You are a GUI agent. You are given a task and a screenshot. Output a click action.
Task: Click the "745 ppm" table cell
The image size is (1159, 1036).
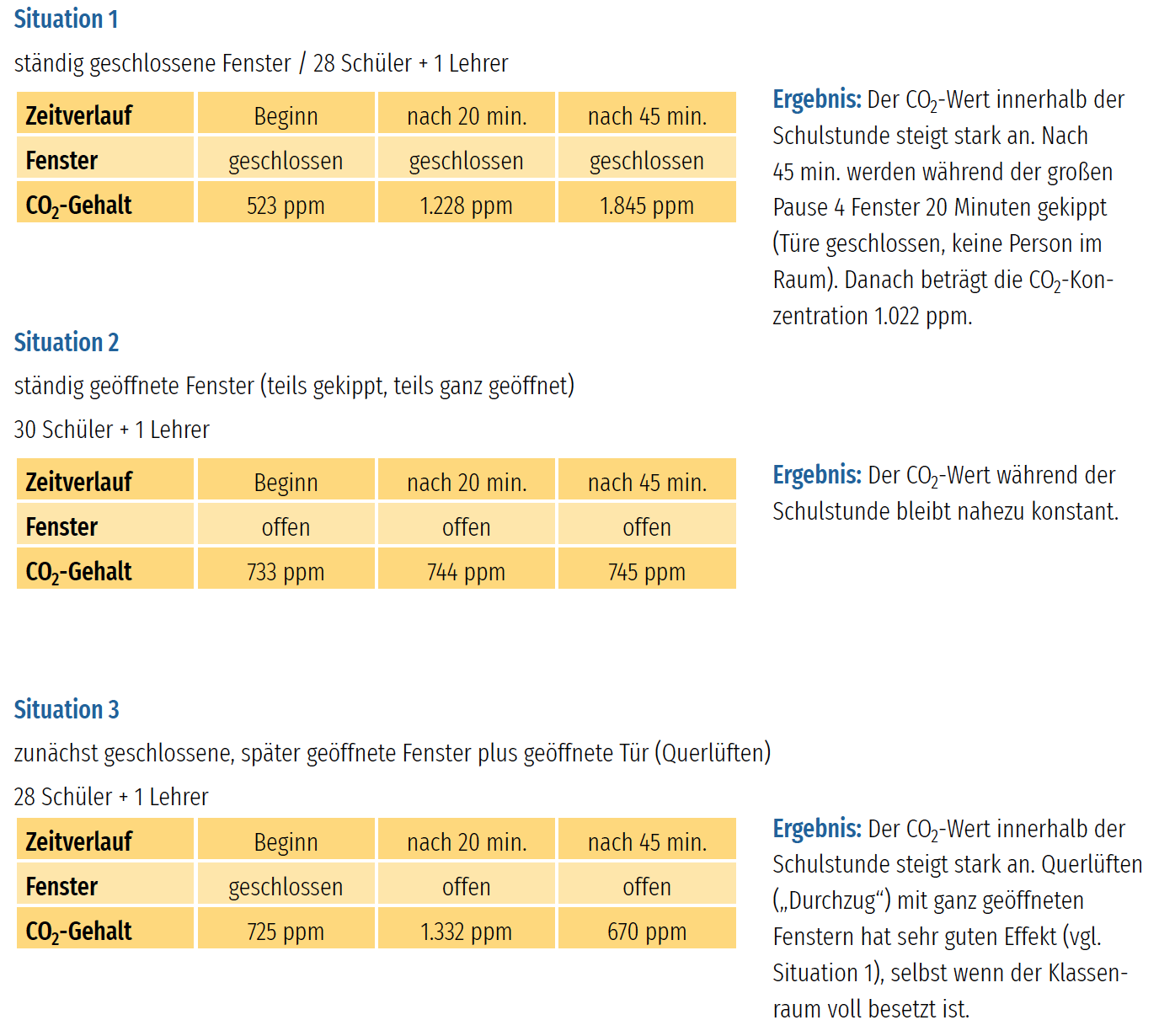pos(646,572)
